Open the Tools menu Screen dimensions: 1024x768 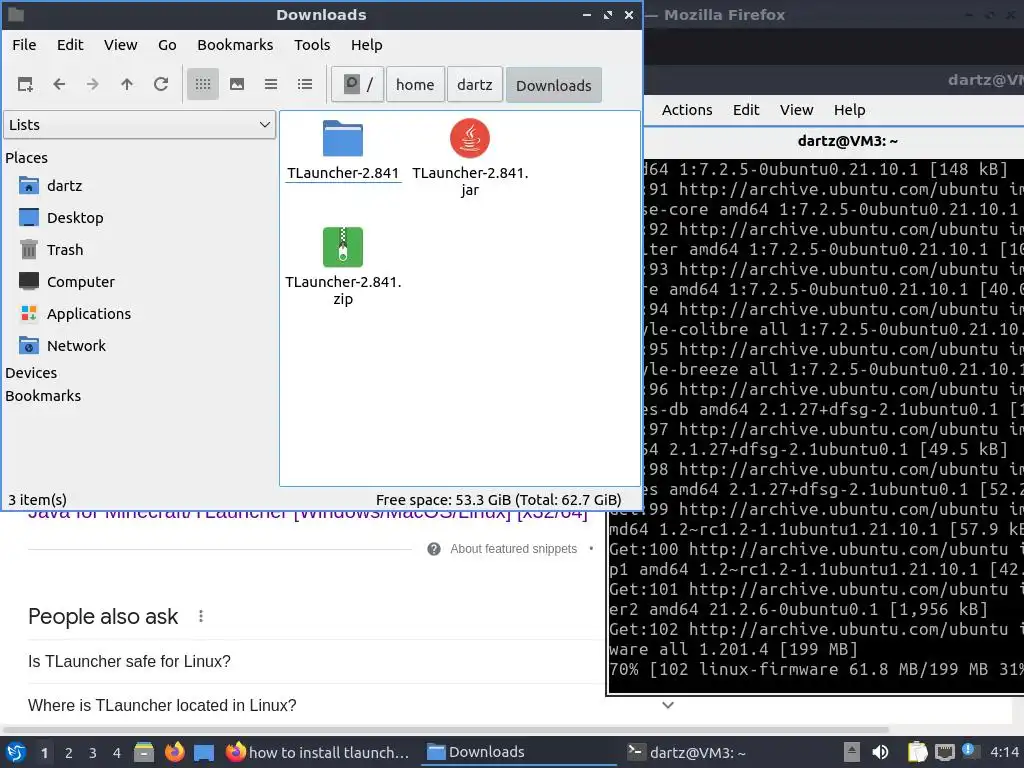pyautogui.click(x=312, y=45)
